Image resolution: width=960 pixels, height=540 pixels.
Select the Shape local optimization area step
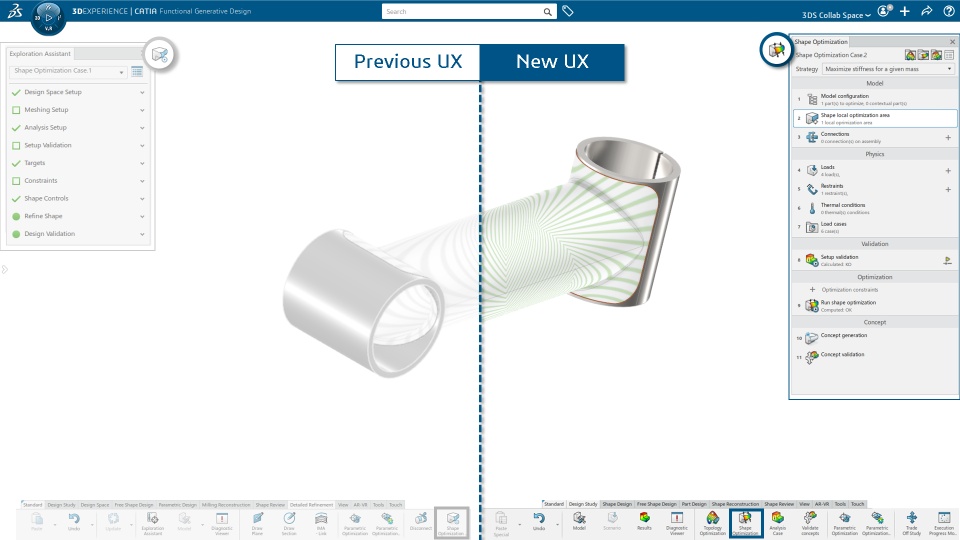click(875, 118)
